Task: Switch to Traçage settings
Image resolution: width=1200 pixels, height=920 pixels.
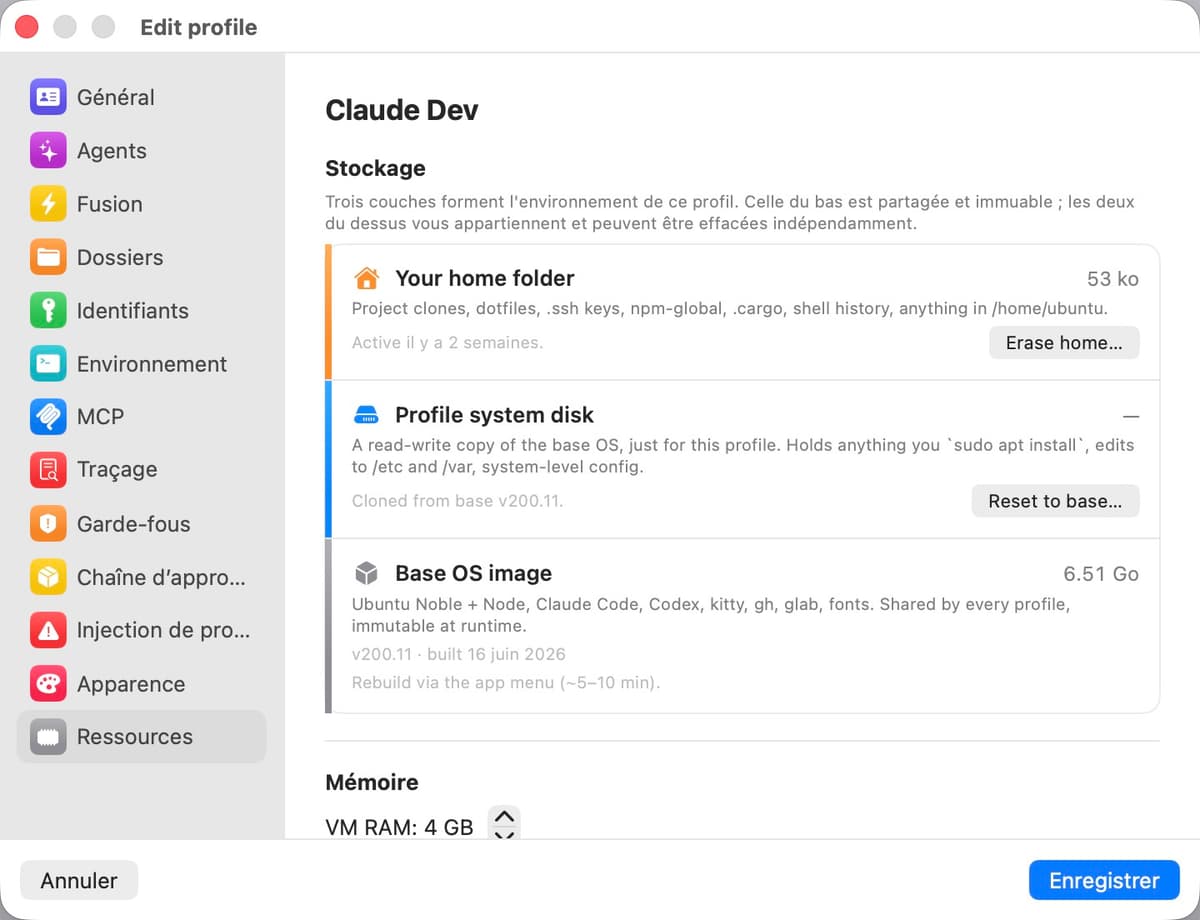Action: click(141, 470)
